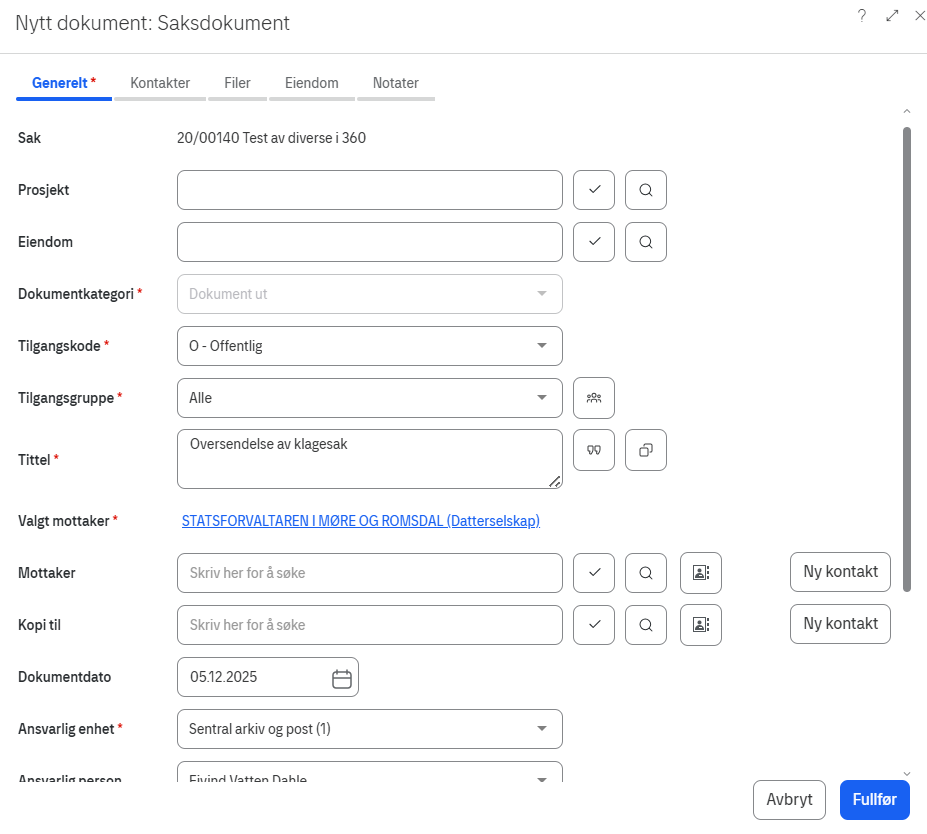
Task: Open the Tilgangsgruppe dropdown showing Alle
Action: pos(369,398)
